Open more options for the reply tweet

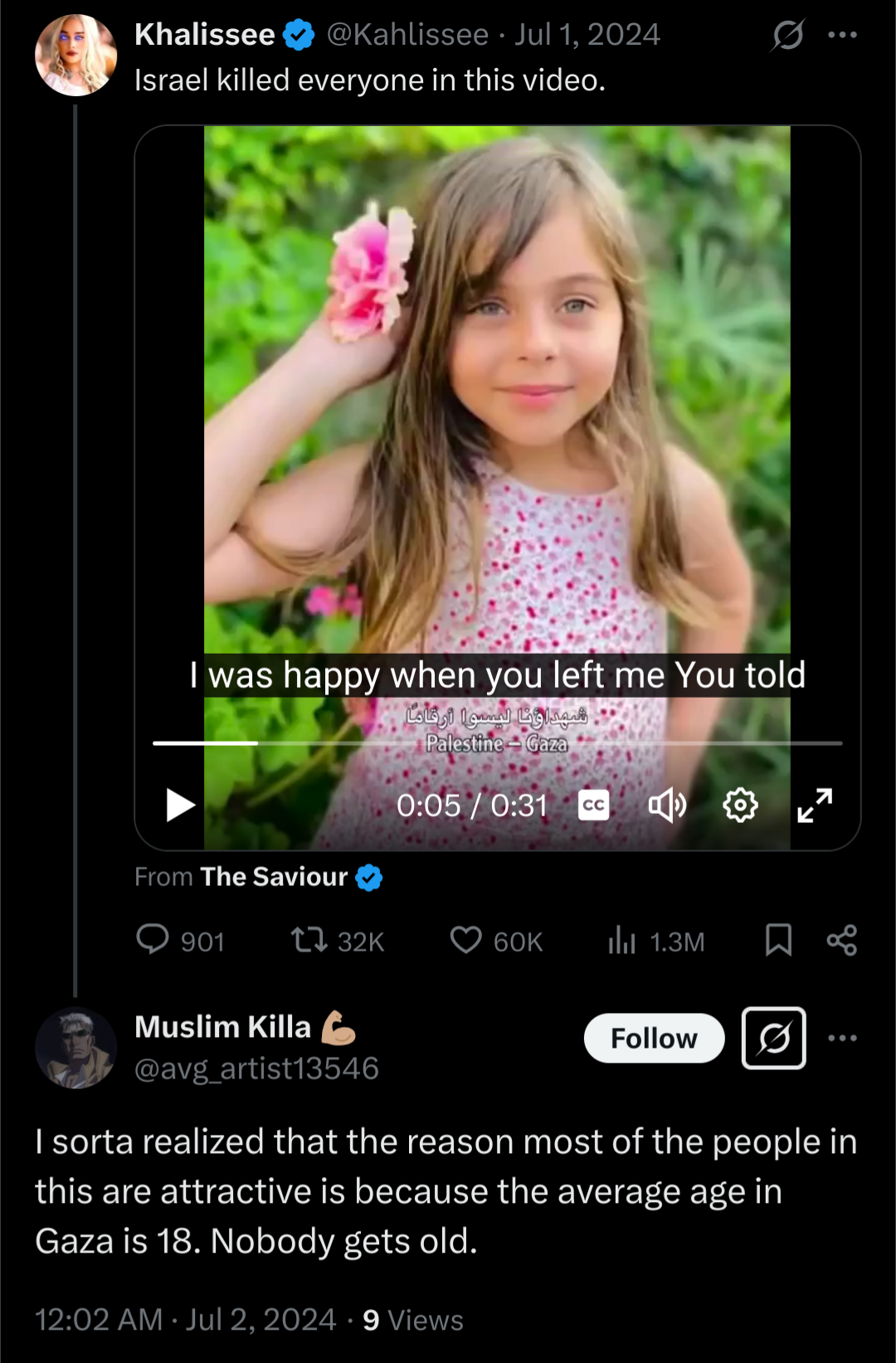coord(842,1038)
